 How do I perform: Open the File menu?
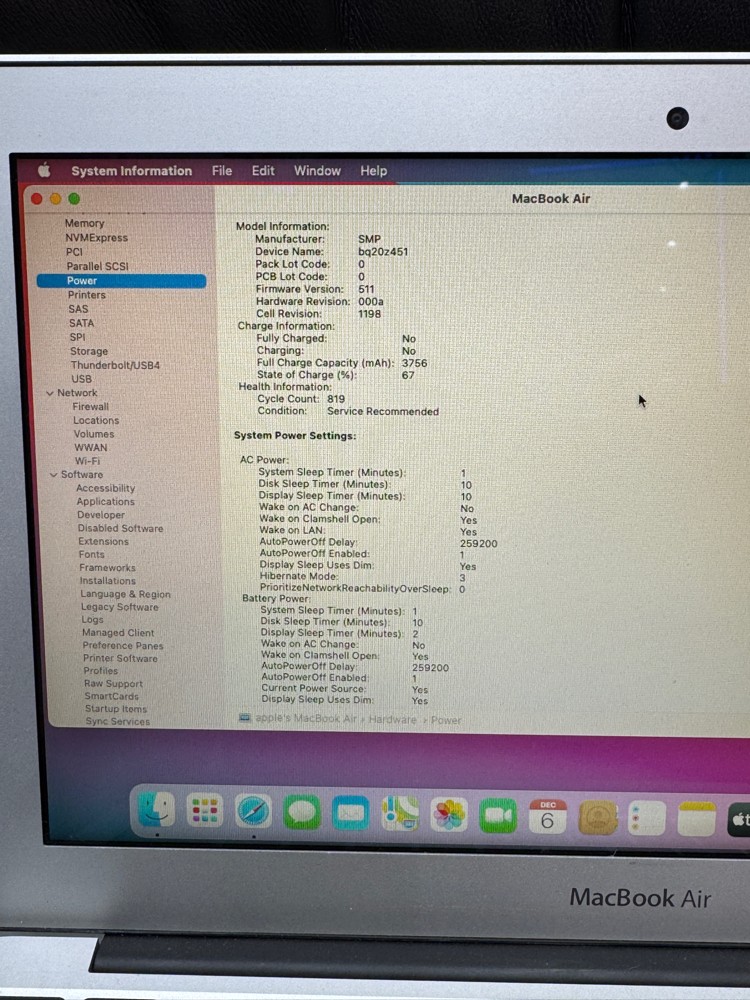(x=222, y=170)
